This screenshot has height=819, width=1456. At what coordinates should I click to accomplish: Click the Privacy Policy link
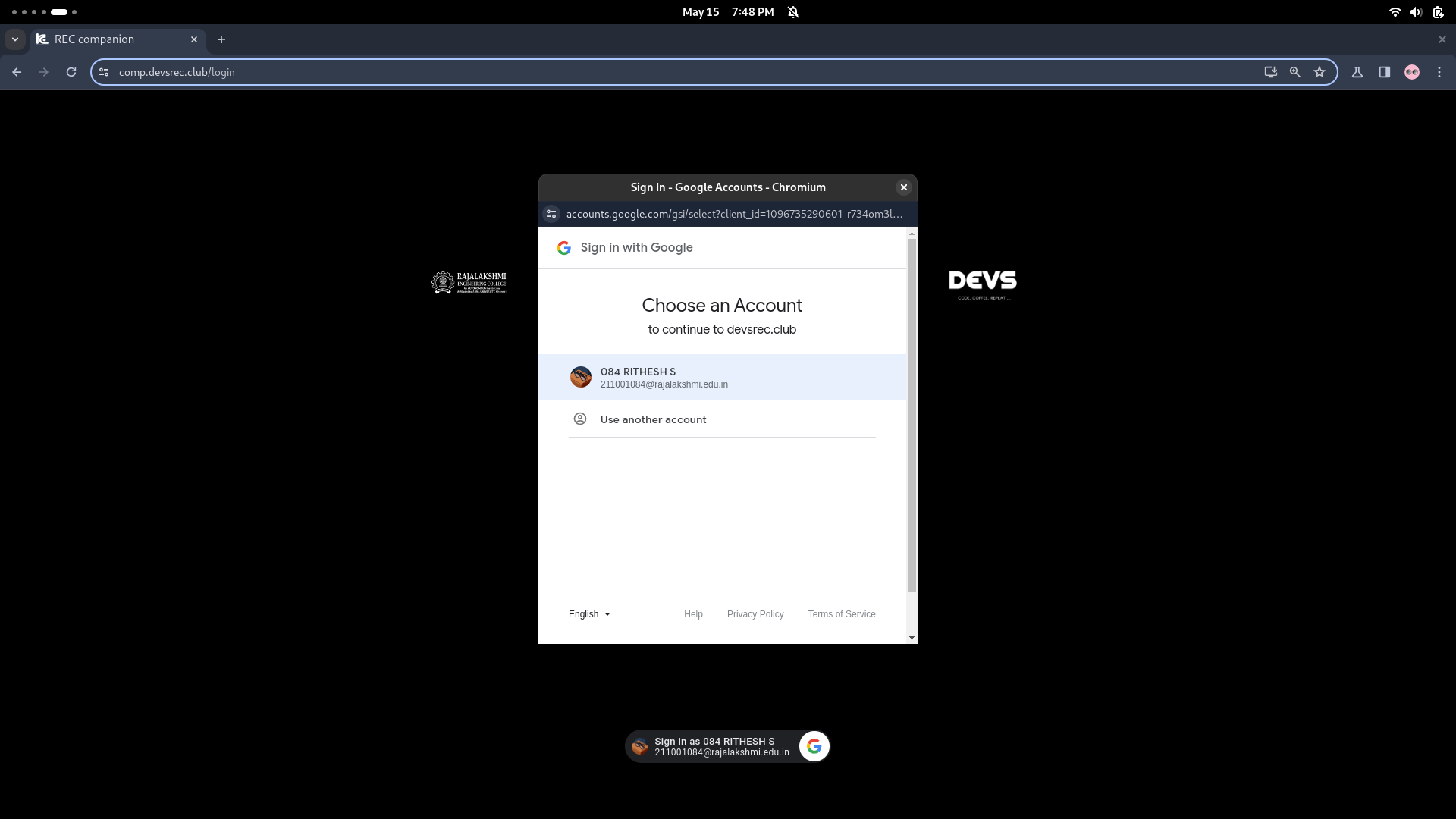tap(755, 614)
